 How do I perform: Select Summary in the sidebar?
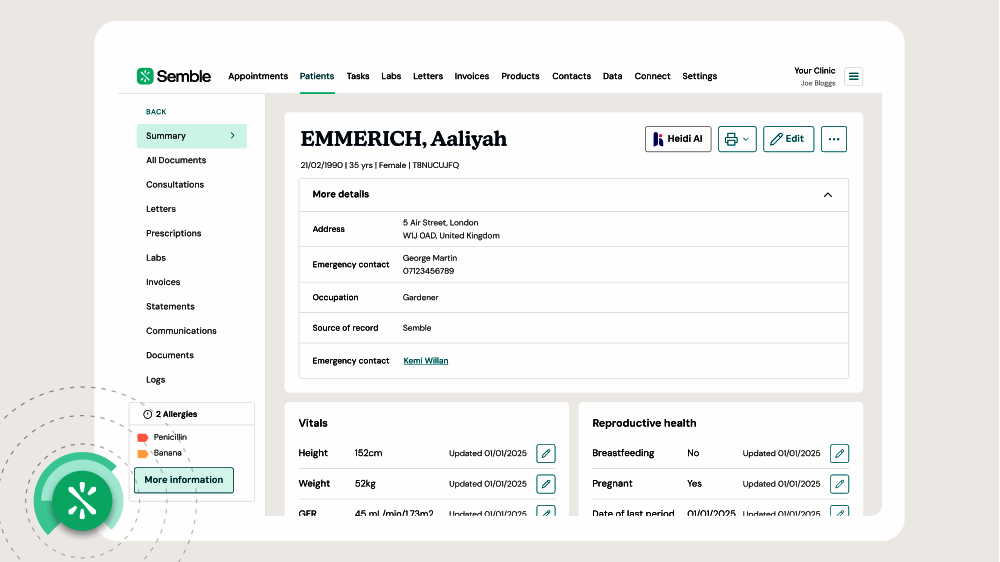(x=191, y=136)
